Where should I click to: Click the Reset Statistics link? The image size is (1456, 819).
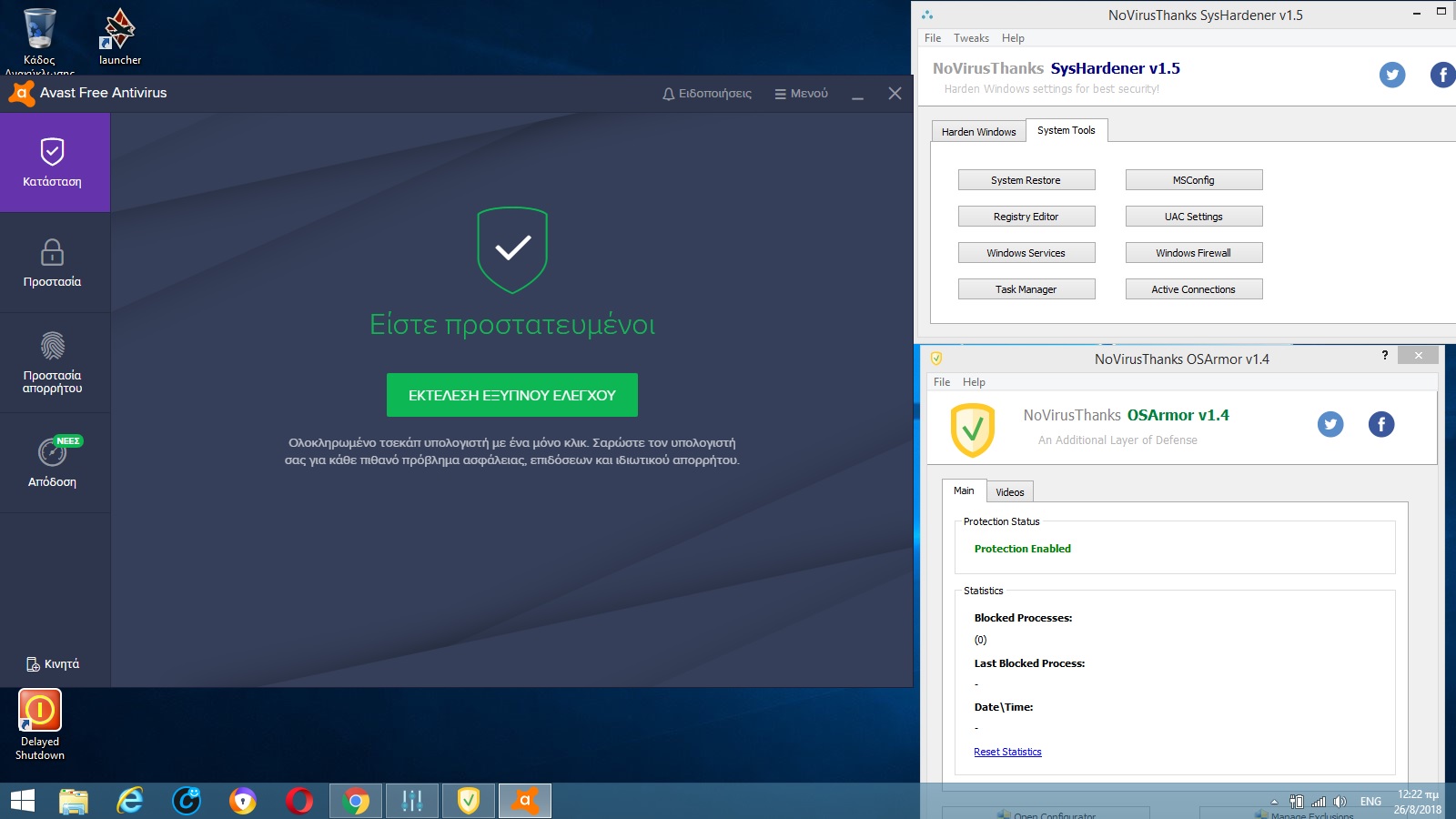[x=1007, y=752]
